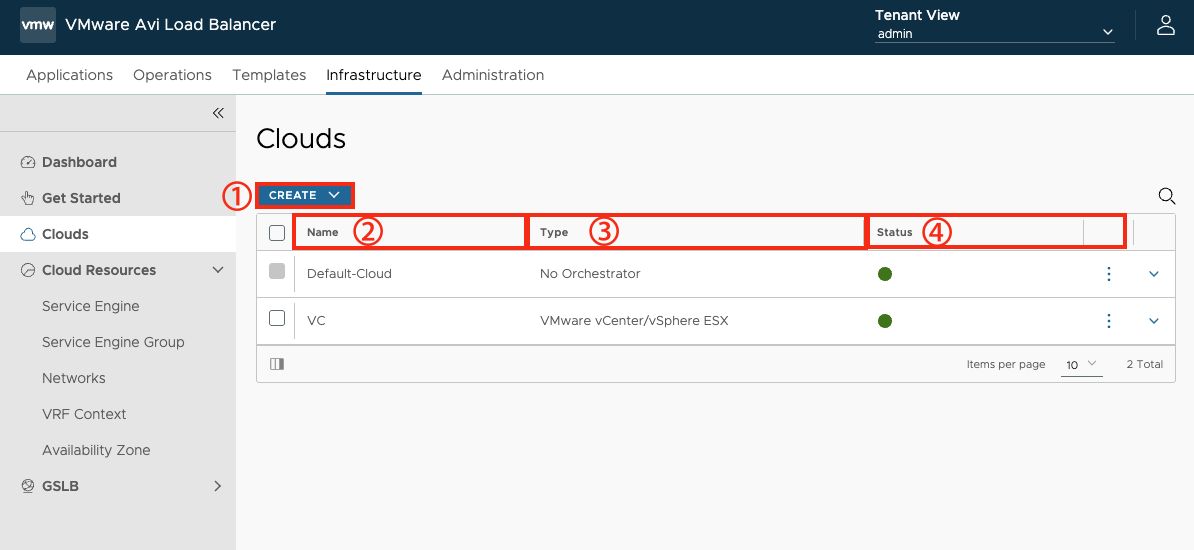Click the Cloud Resources icon

point(28,270)
